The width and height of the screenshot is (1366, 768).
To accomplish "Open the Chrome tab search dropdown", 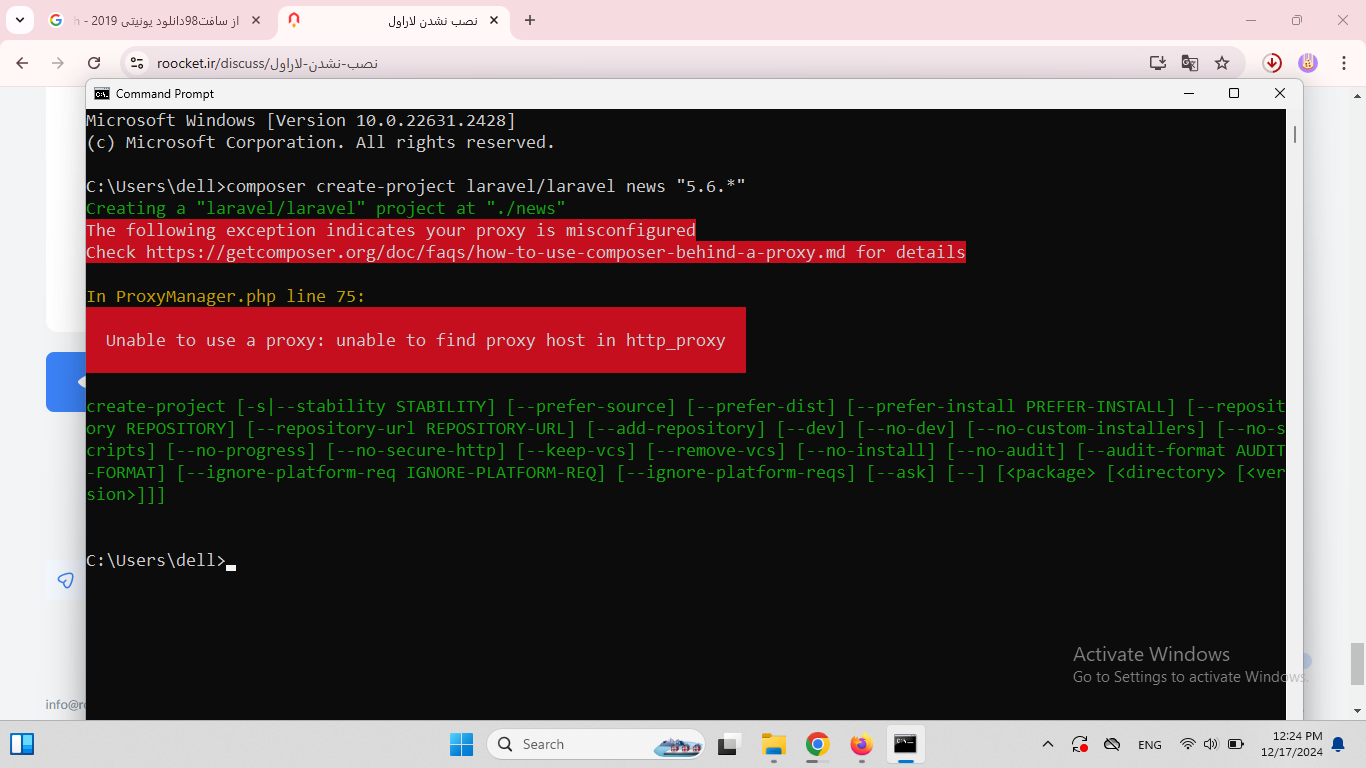I will tap(19, 20).
